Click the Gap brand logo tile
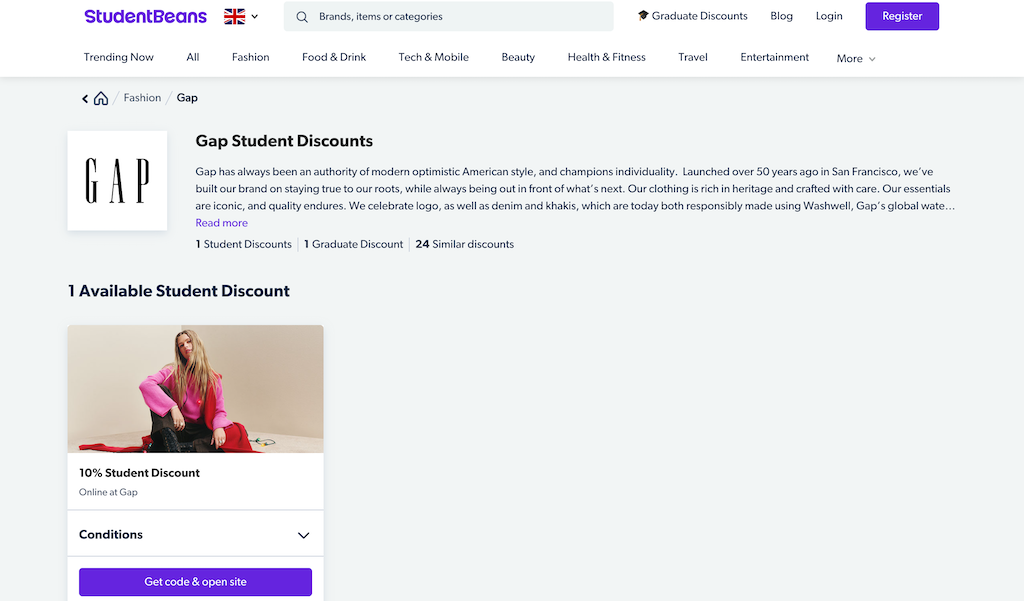1024x601 pixels. [117, 180]
